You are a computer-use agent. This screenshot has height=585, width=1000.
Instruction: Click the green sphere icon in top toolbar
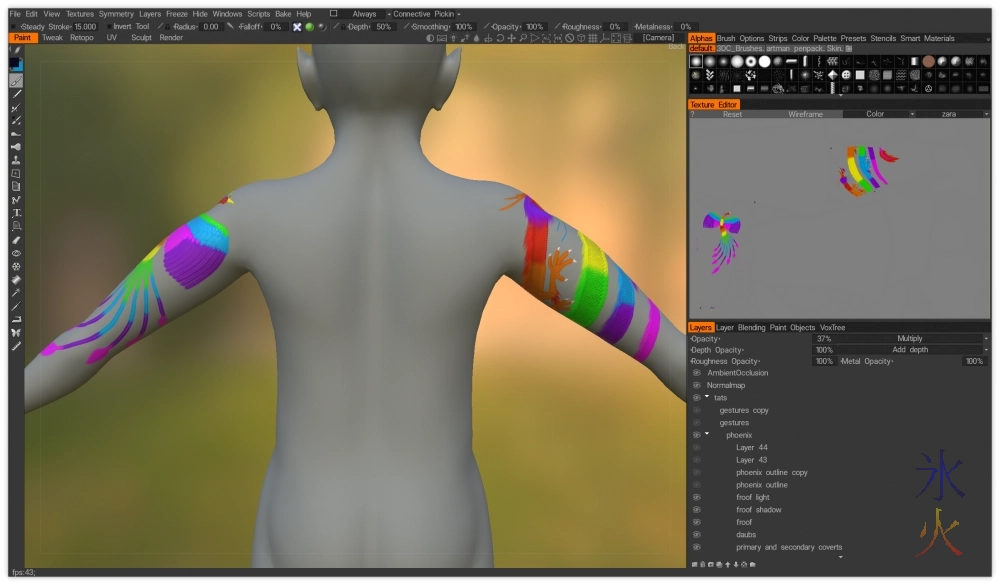[310, 27]
